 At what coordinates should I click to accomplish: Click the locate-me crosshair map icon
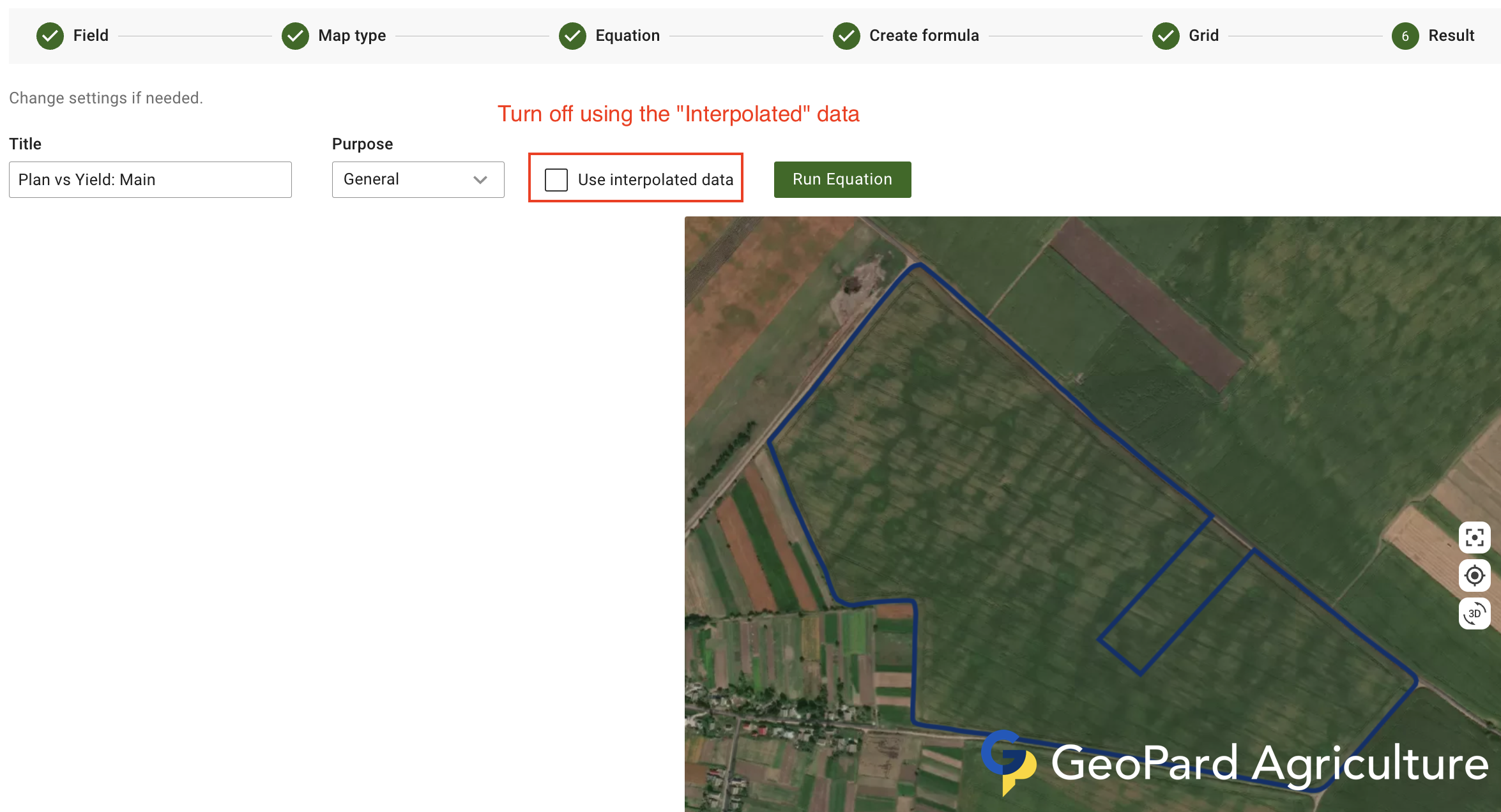pyautogui.click(x=1474, y=576)
